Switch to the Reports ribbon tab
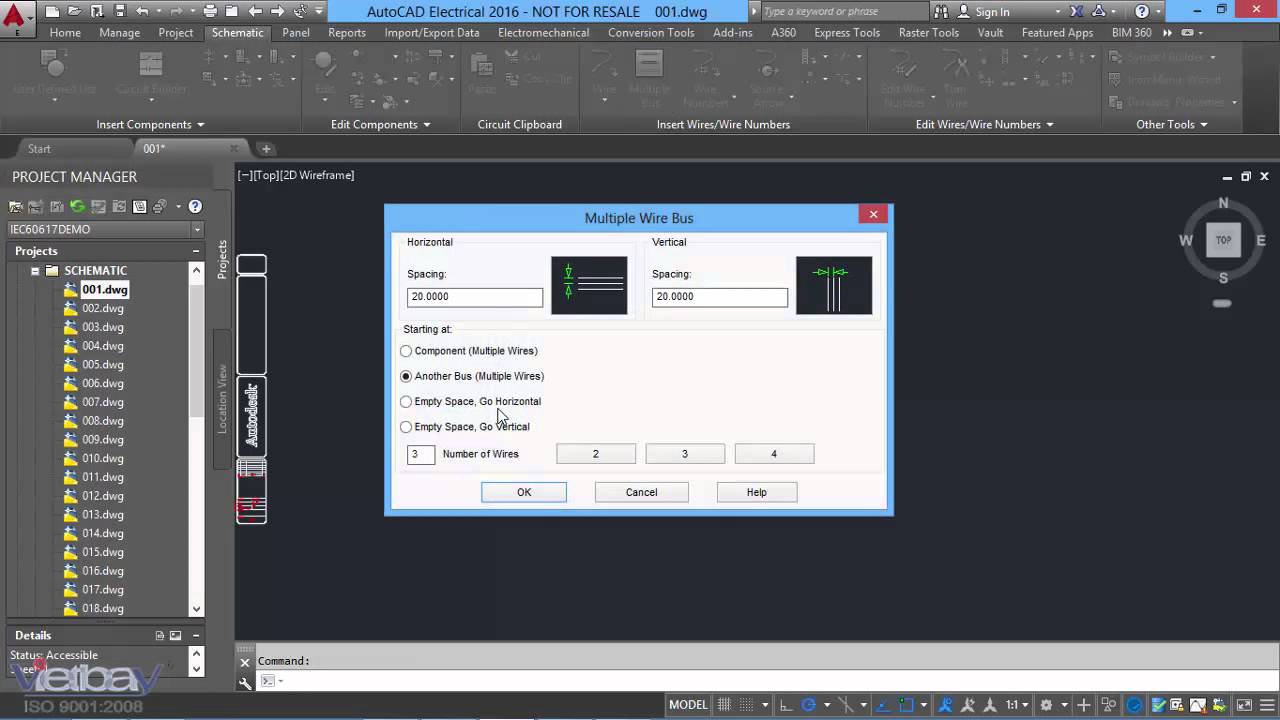 [347, 32]
